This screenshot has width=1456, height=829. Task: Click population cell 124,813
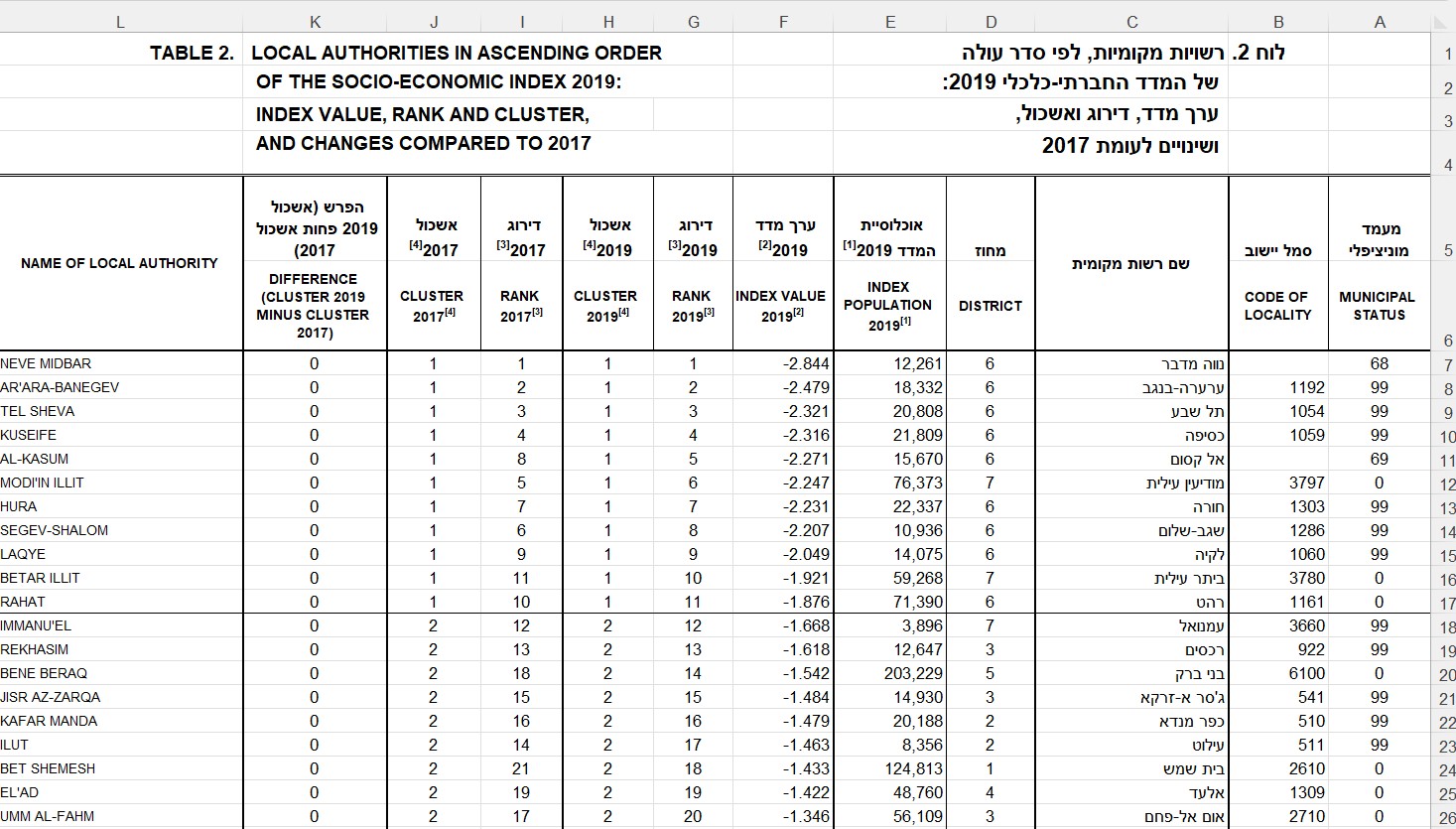pyautogui.click(x=889, y=768)
